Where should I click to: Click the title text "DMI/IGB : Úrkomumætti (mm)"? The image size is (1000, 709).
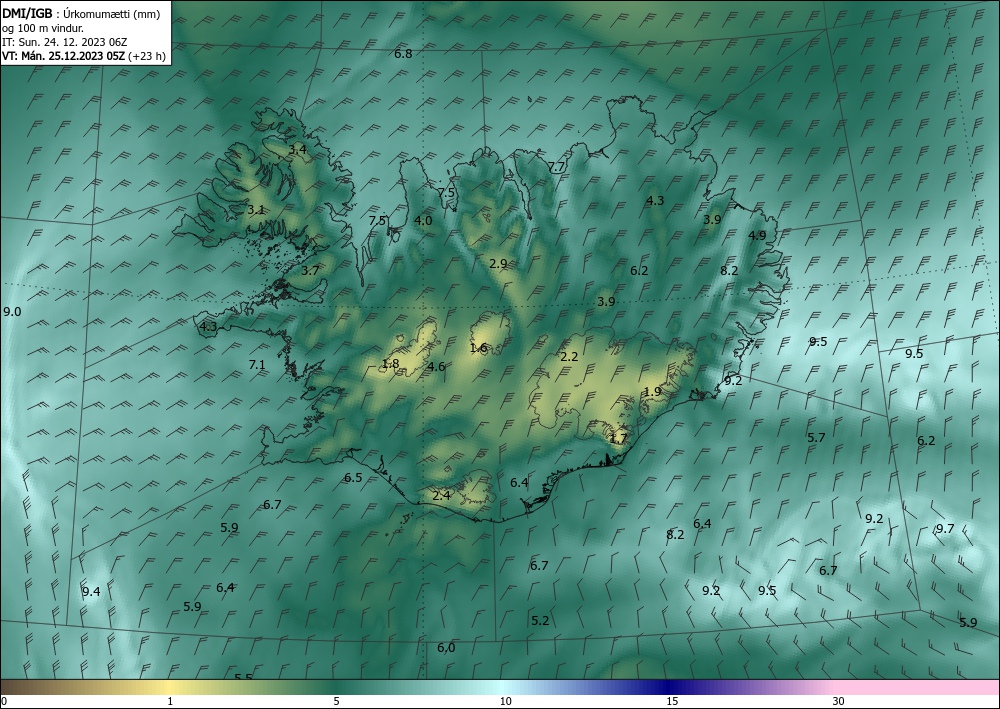click(81, 14)
